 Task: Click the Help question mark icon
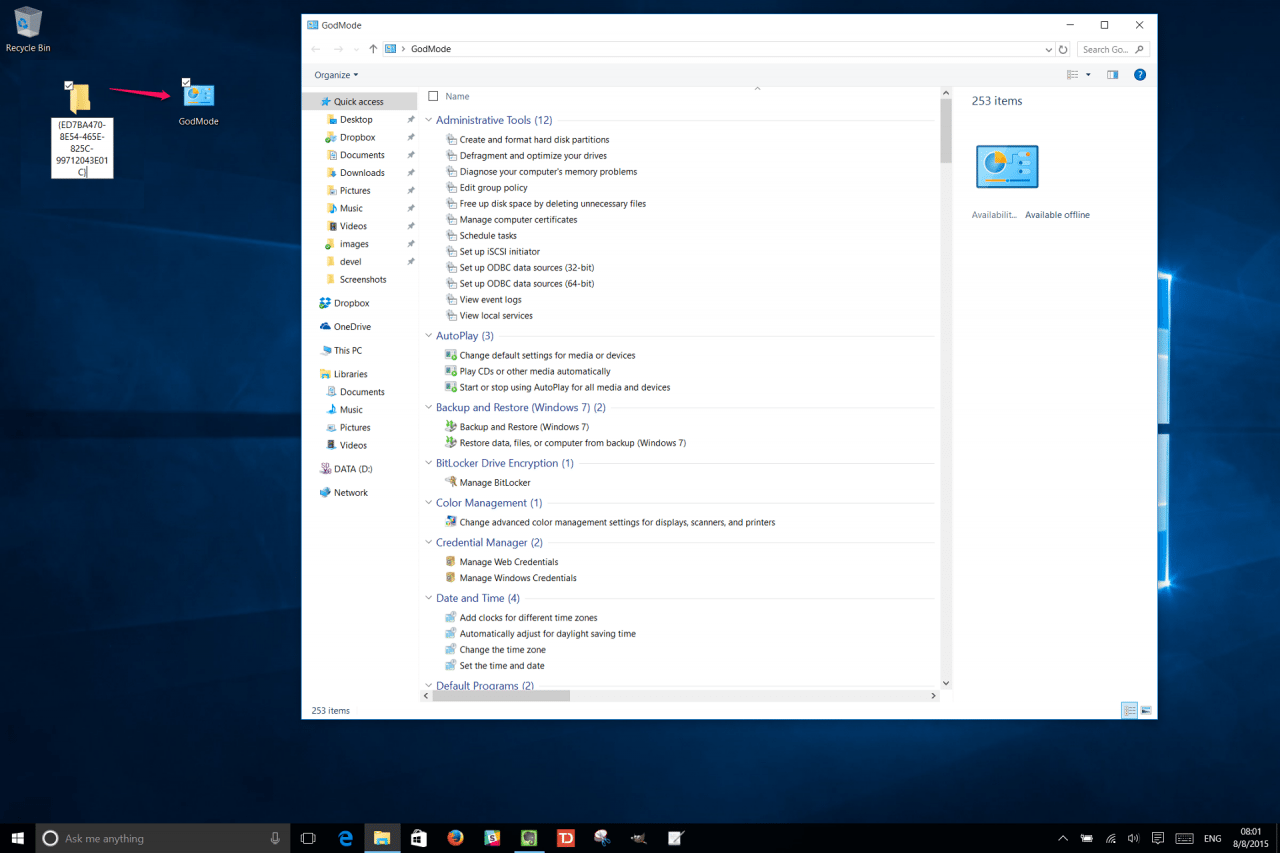pyautogui.click(x=1139, y=75)
